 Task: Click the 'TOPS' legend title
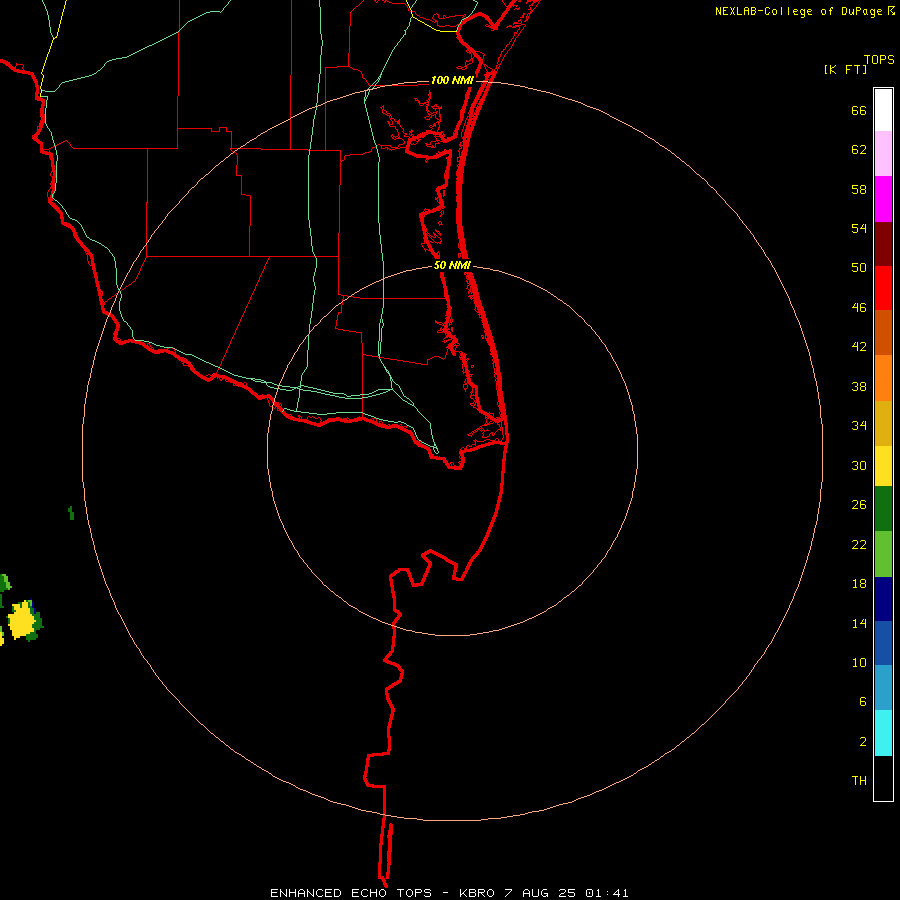[x=879, y=60]
